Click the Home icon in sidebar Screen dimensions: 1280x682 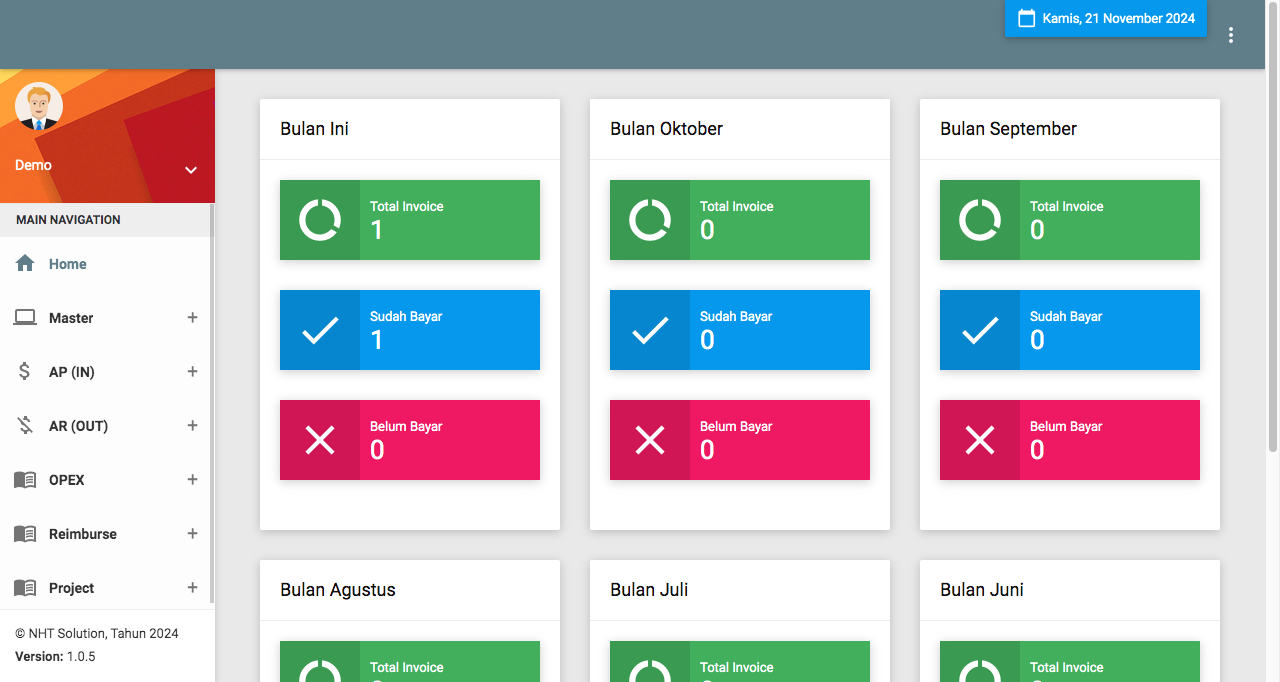pos(25,264)
